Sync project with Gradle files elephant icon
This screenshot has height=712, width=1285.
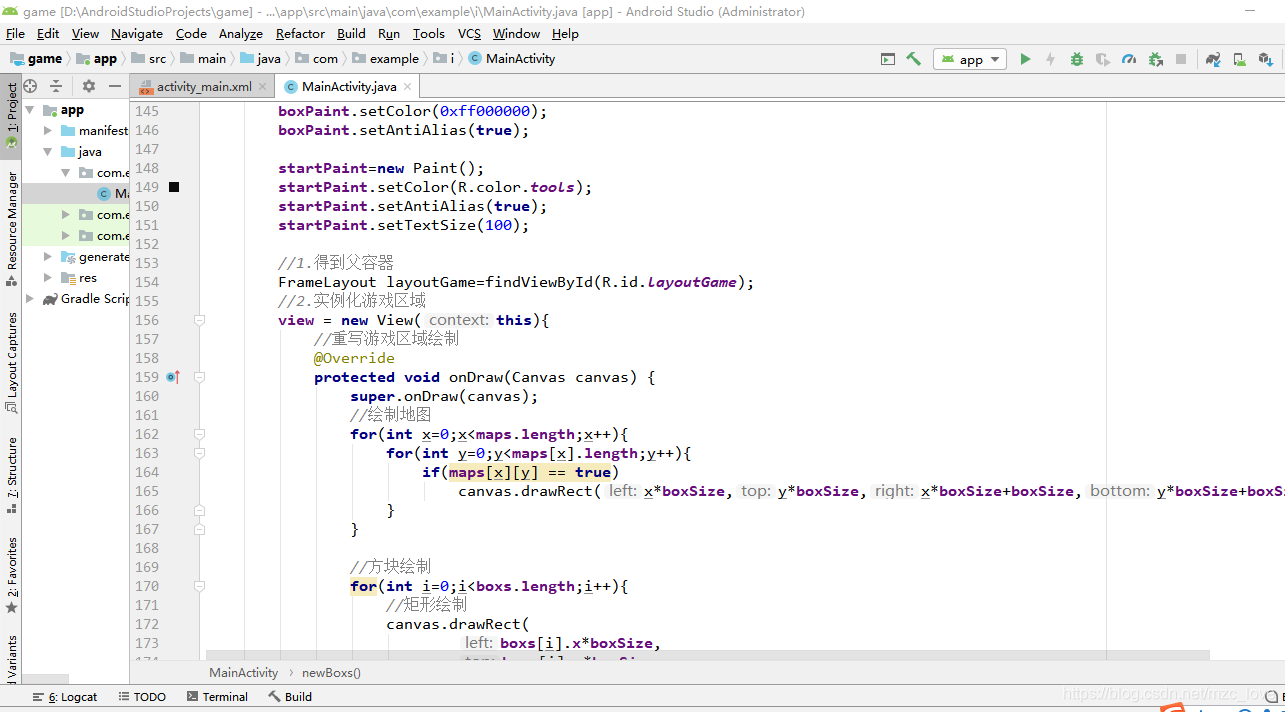tap(1213, 59)
